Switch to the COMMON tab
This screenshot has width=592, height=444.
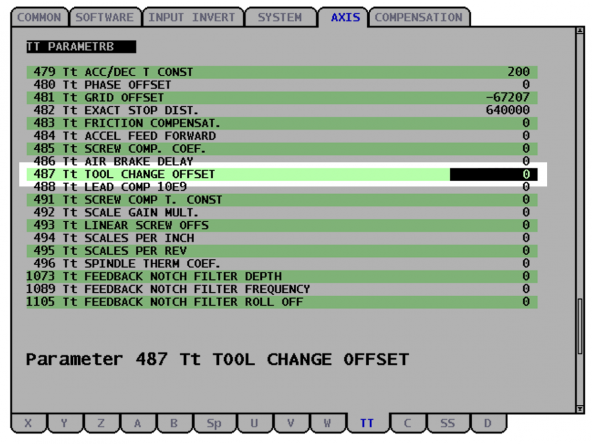coord(39,17)
